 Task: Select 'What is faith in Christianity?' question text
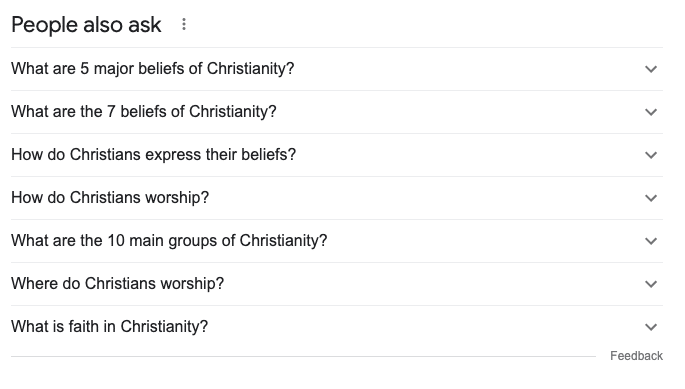pyautogui.click(x=110, y=326)
